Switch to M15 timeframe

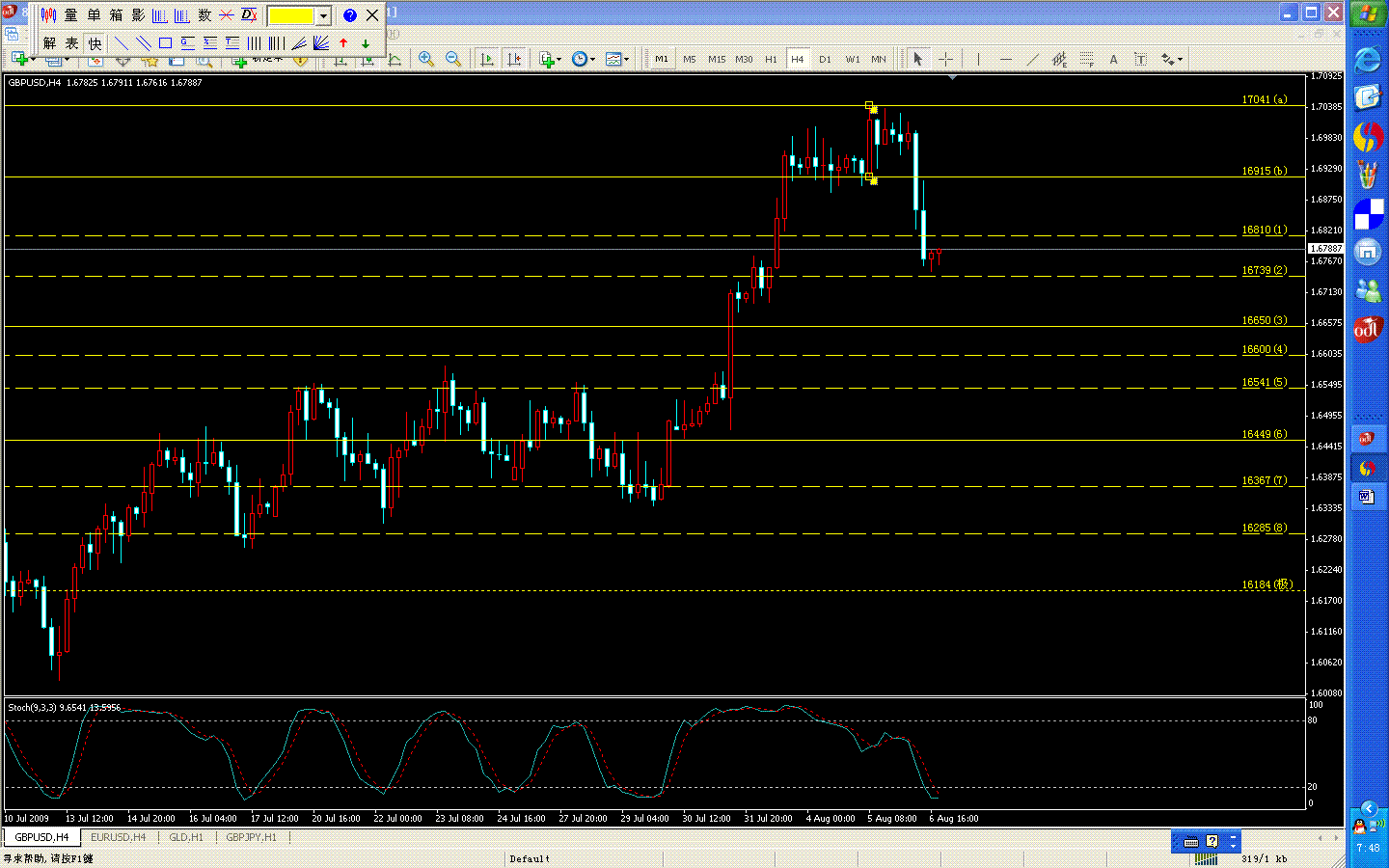(717, 59)
